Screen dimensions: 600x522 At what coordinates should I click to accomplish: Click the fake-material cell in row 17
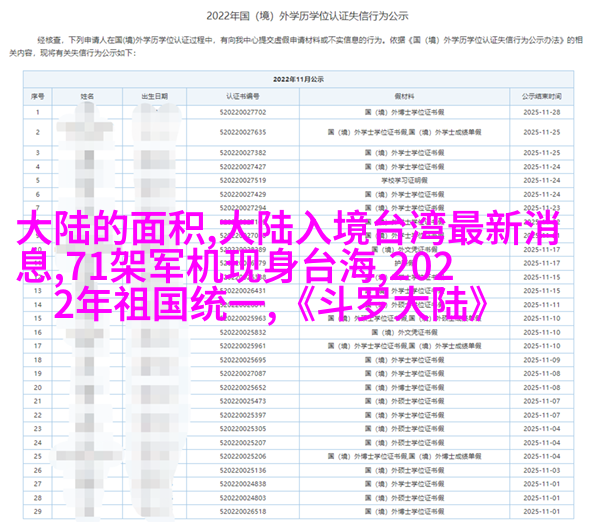coord(404,346)
